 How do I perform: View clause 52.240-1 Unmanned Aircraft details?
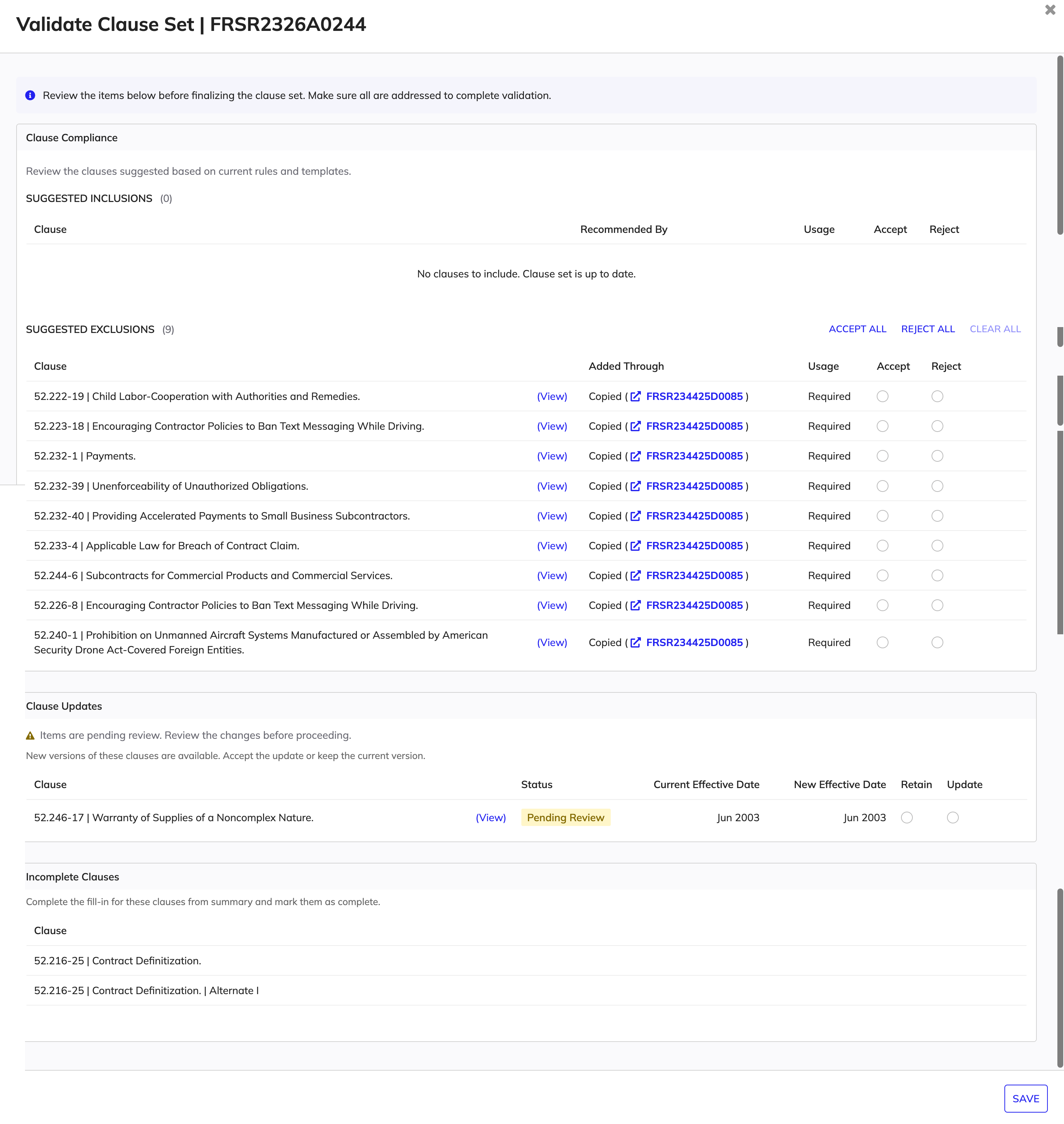click(552, 642)
